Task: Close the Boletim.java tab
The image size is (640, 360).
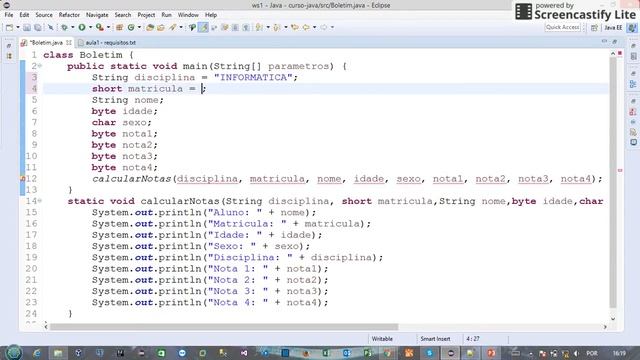Action: [69, 42]
